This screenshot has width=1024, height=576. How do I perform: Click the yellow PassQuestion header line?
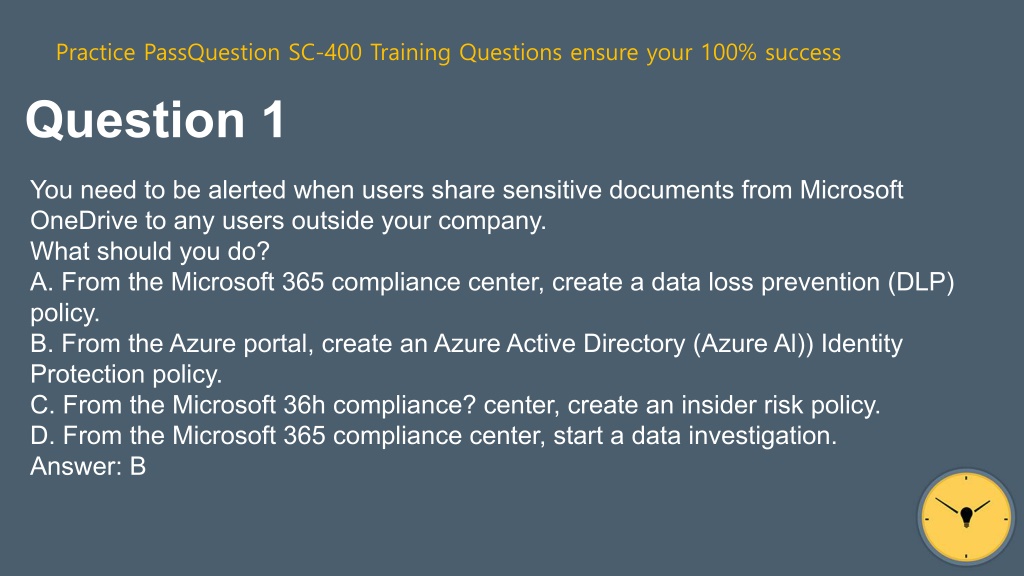click(x=448, y=53)
